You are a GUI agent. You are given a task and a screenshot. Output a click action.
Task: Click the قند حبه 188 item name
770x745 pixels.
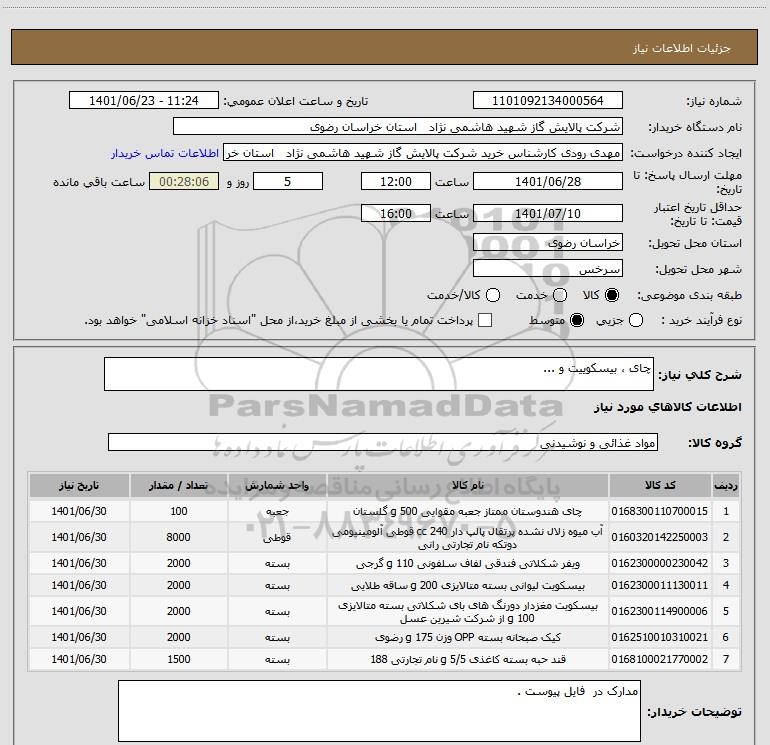coord(468,660)
